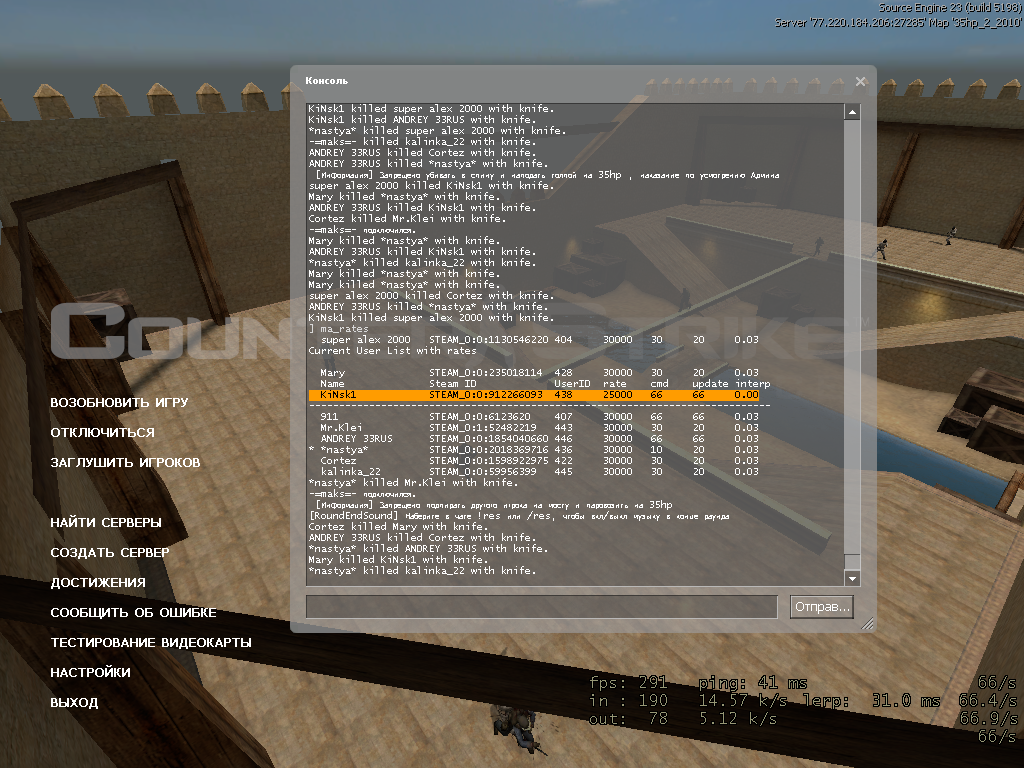
Task: Click the Mr.Klei row Steam ID 'STEAM_0:1:52482219'
Action: point(483,428)
